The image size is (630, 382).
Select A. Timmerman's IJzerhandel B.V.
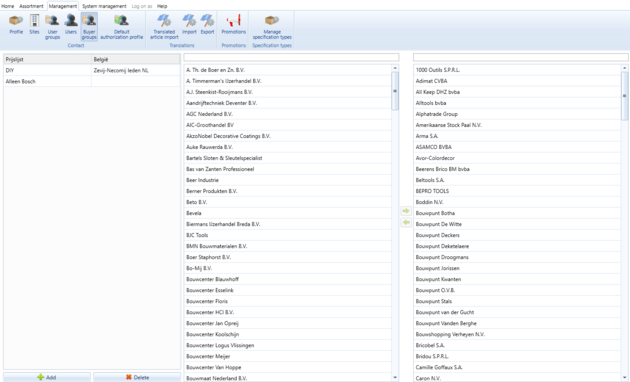287,81
